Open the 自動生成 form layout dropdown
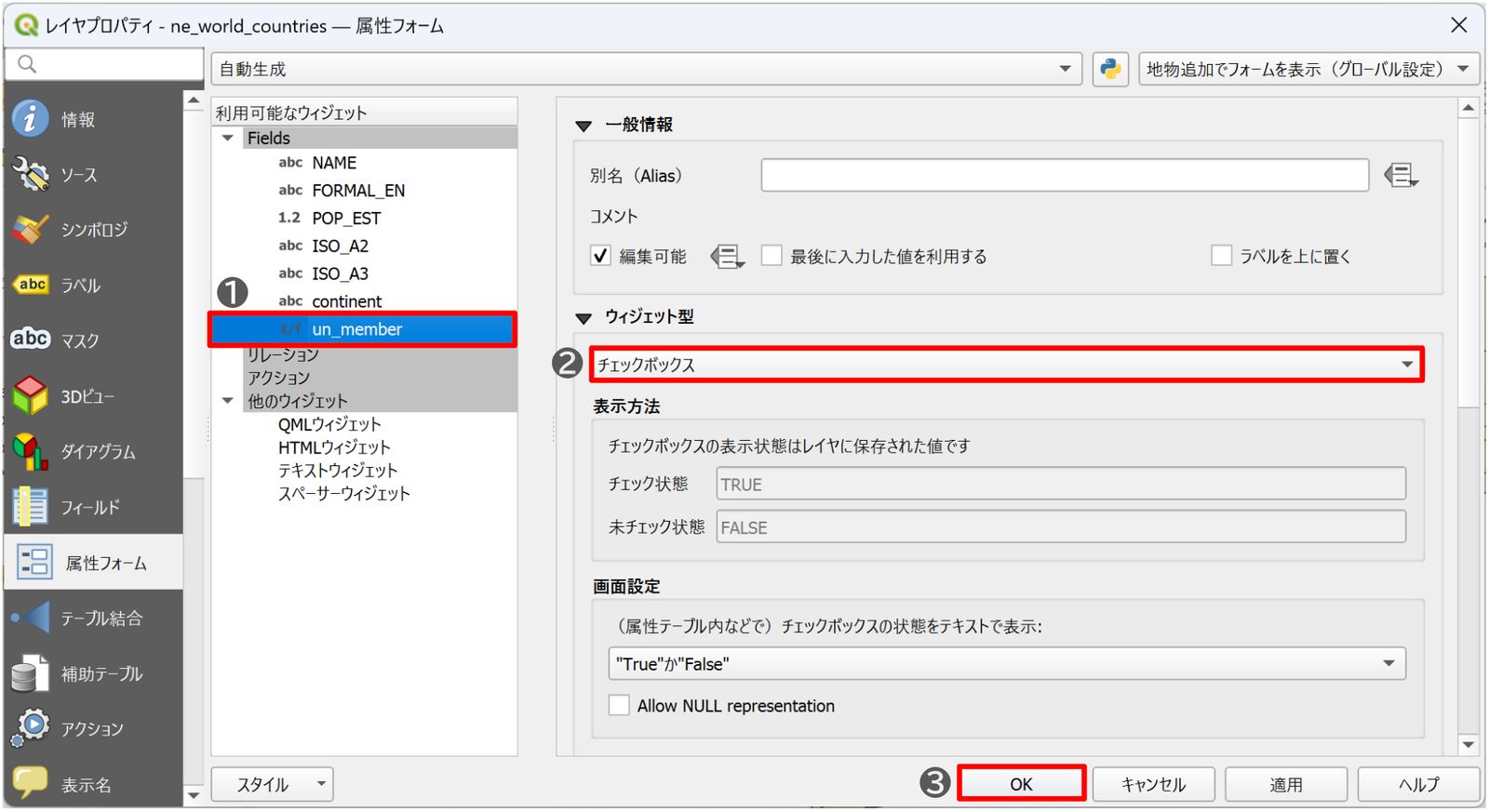Viewport: 1489px width, 812px height. (x=647, y=69)
